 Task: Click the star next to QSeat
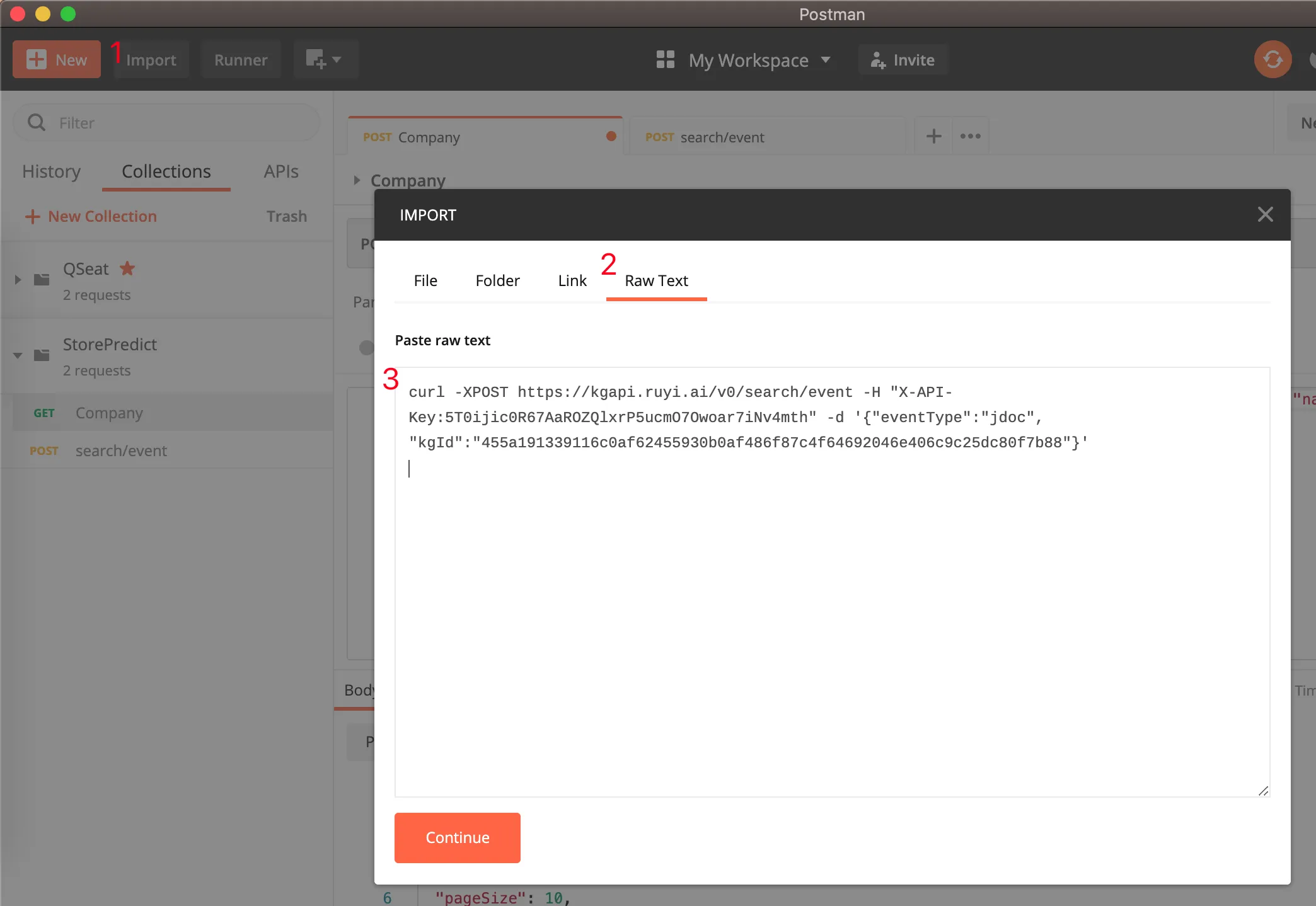128,269
